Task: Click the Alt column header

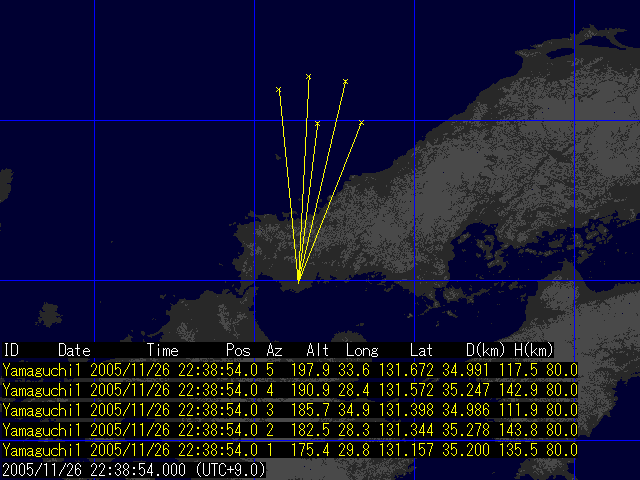Action: [318, 351]
